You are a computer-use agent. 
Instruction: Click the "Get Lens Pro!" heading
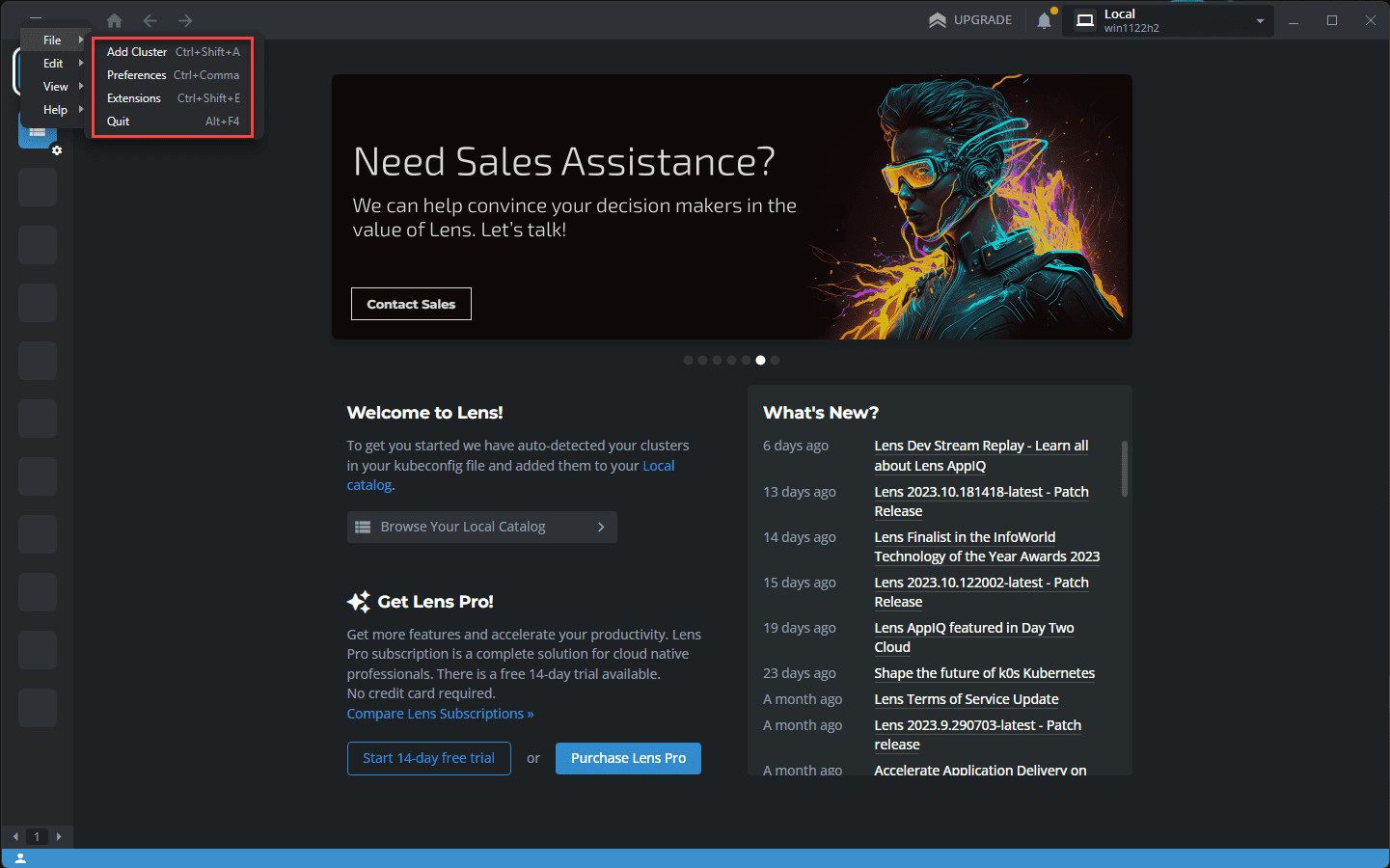point(435,602)
